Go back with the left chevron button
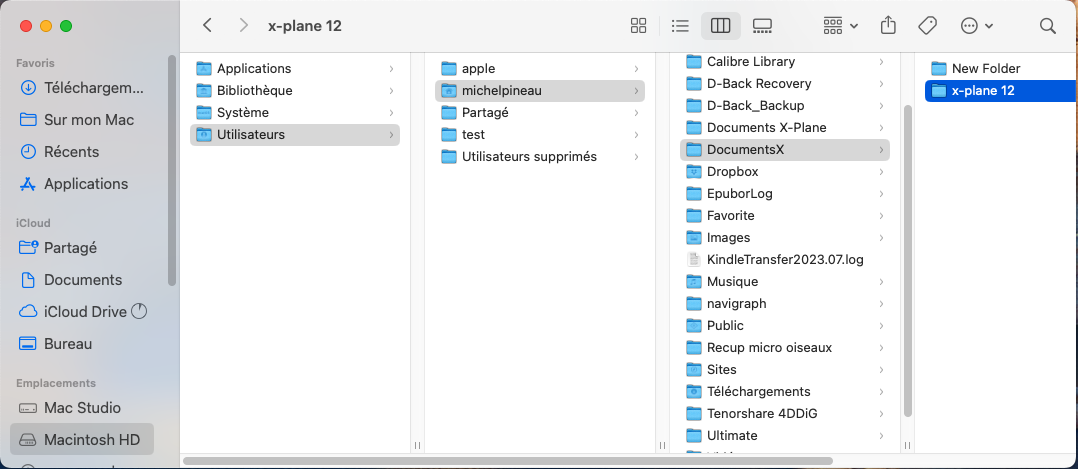The width and height of the screenshot is (1078, 469). (207, 26)
